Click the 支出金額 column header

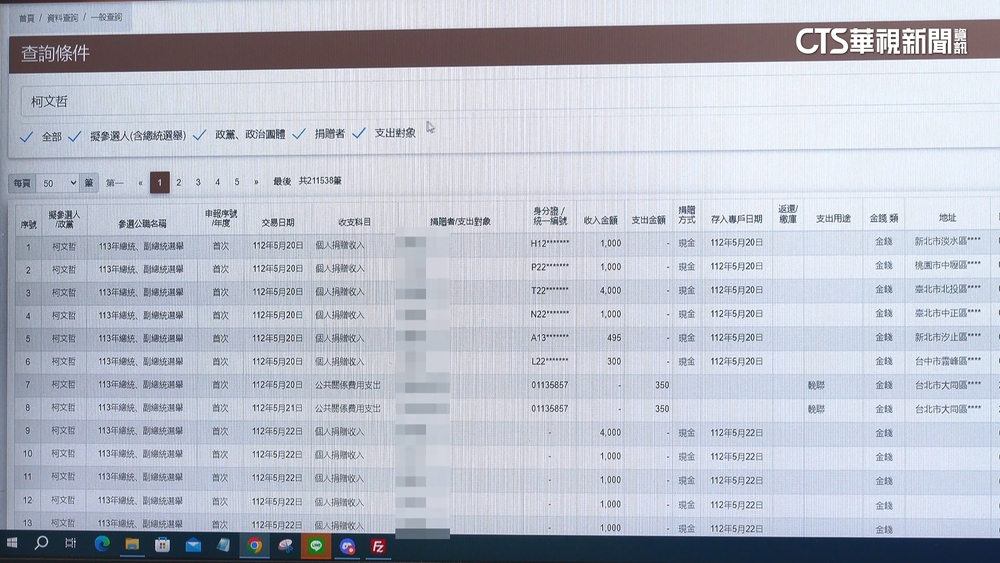coord(649,219)
